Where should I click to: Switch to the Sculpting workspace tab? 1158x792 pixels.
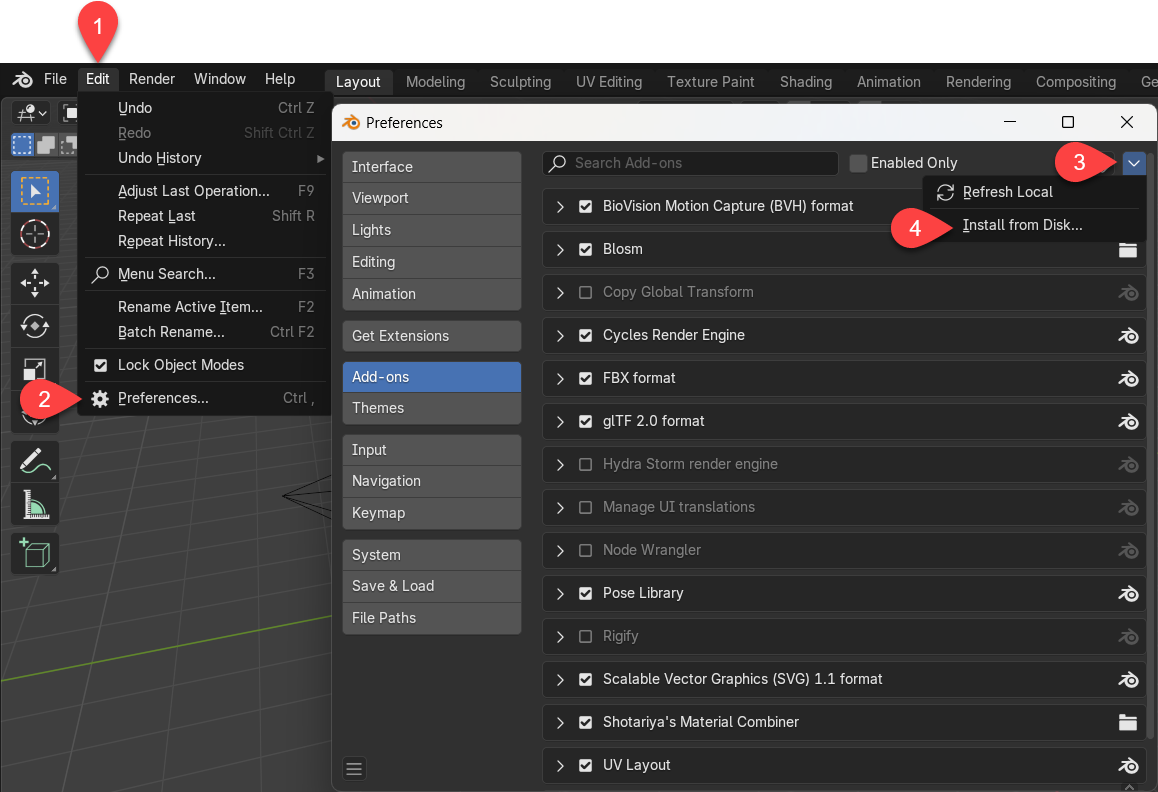[521, 82]
